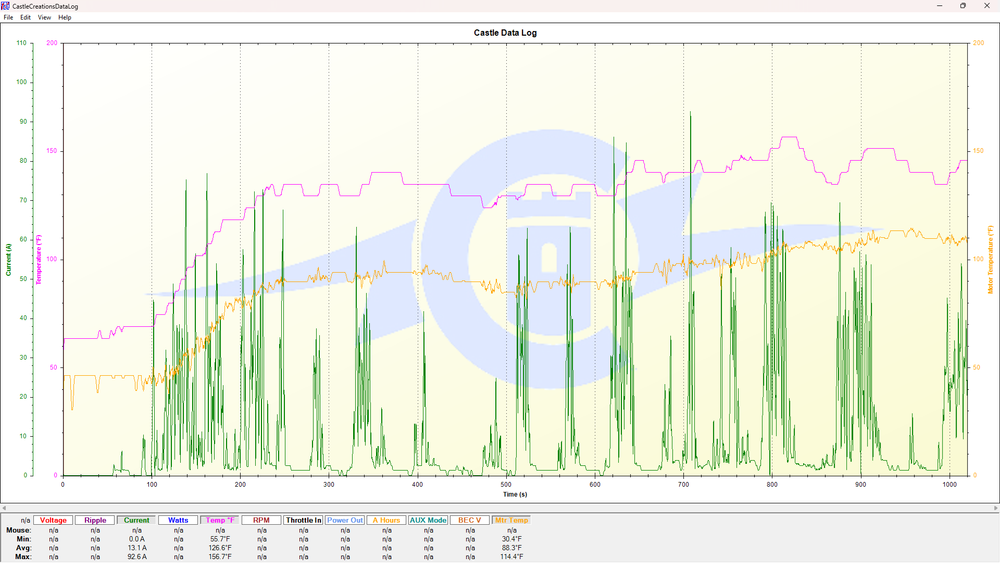Click the max motor temp 114.4°F
Image resolution: width=1000 pixels, height=563 pixels.
pyautogui.click(x=511, y=557)
